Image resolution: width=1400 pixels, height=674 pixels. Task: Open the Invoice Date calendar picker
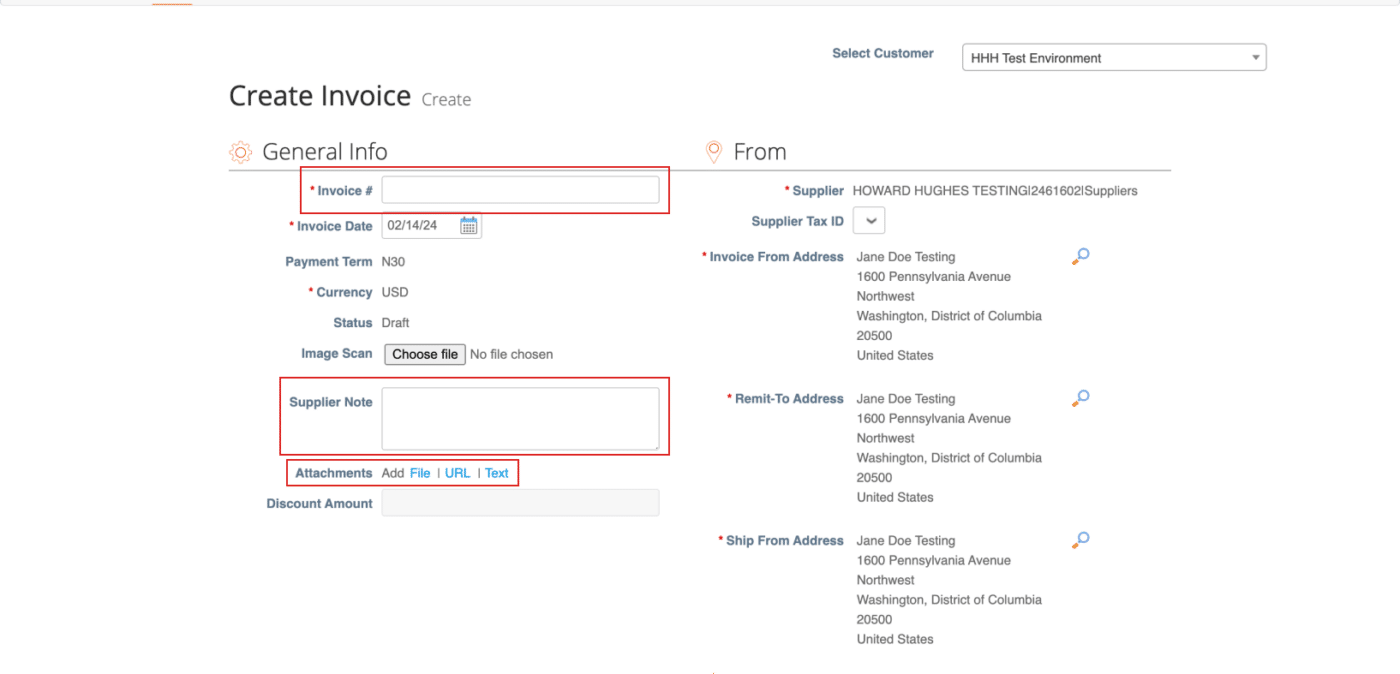(x=468, y=225)
